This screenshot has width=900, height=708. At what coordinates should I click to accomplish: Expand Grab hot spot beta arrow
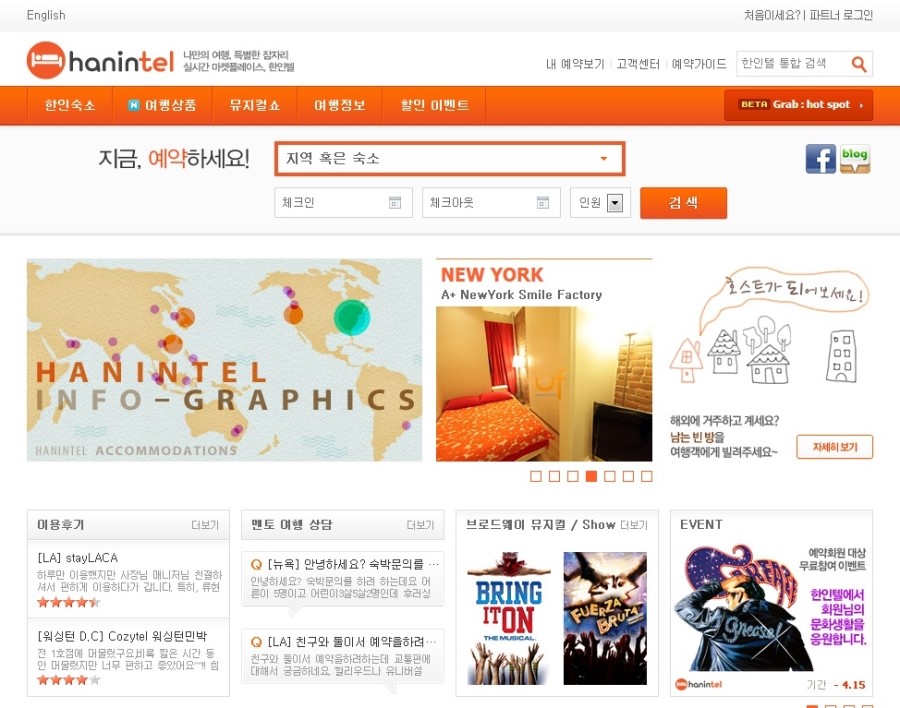click(x=861, y=105)
